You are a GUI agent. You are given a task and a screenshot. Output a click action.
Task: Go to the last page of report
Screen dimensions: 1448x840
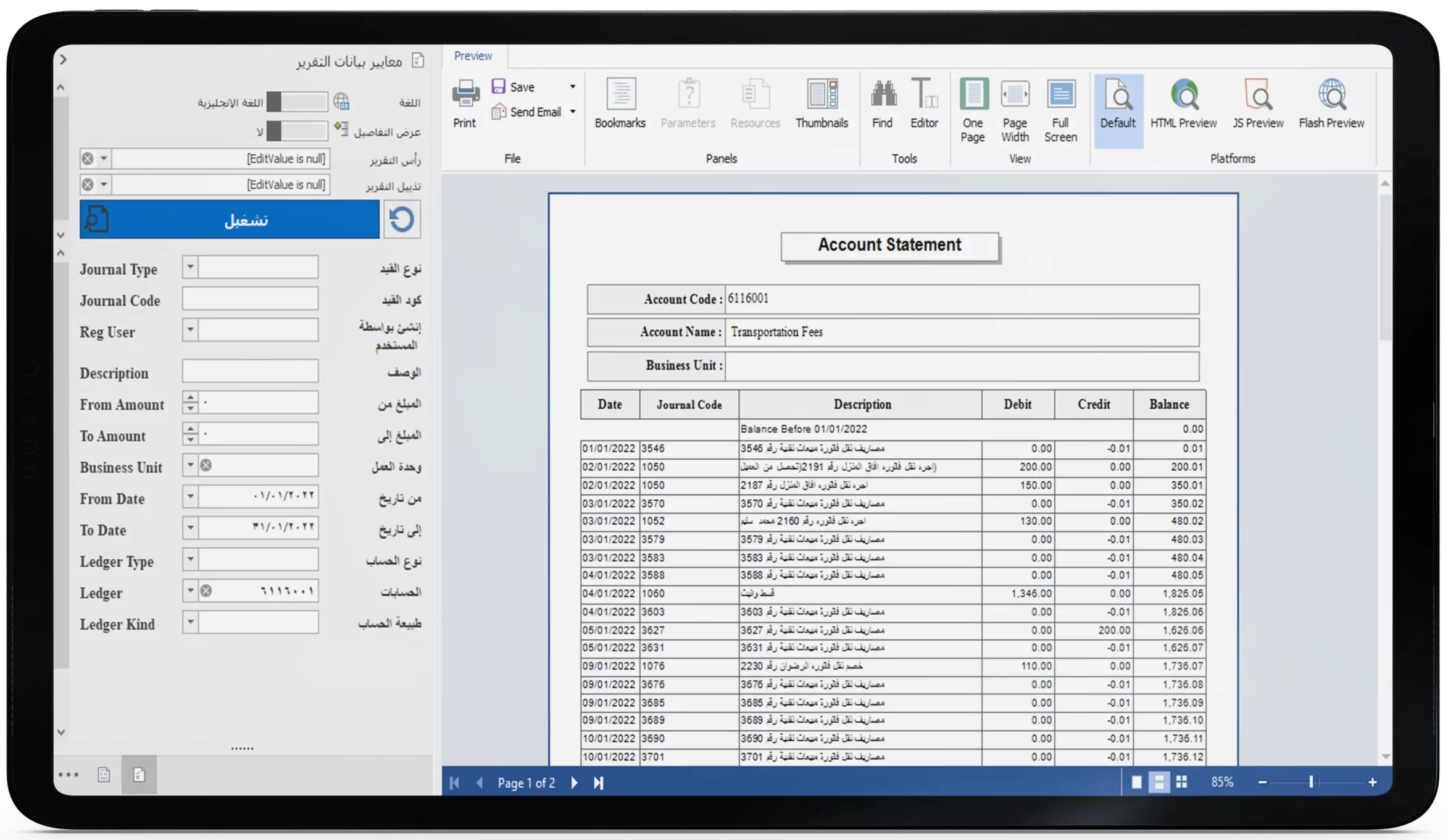(x=598, y=783)
